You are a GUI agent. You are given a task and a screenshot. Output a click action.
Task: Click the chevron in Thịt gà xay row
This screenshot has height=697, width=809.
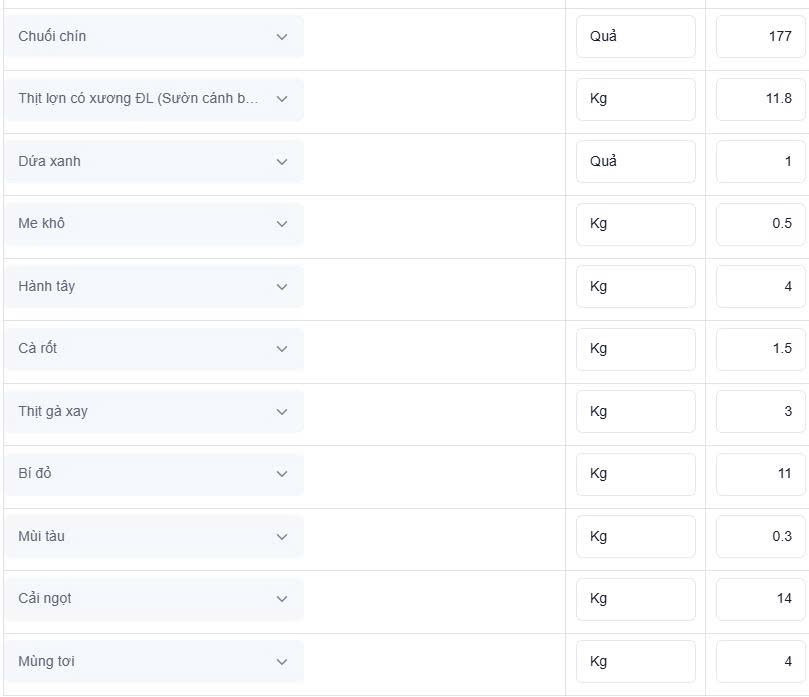click(282, 412)
